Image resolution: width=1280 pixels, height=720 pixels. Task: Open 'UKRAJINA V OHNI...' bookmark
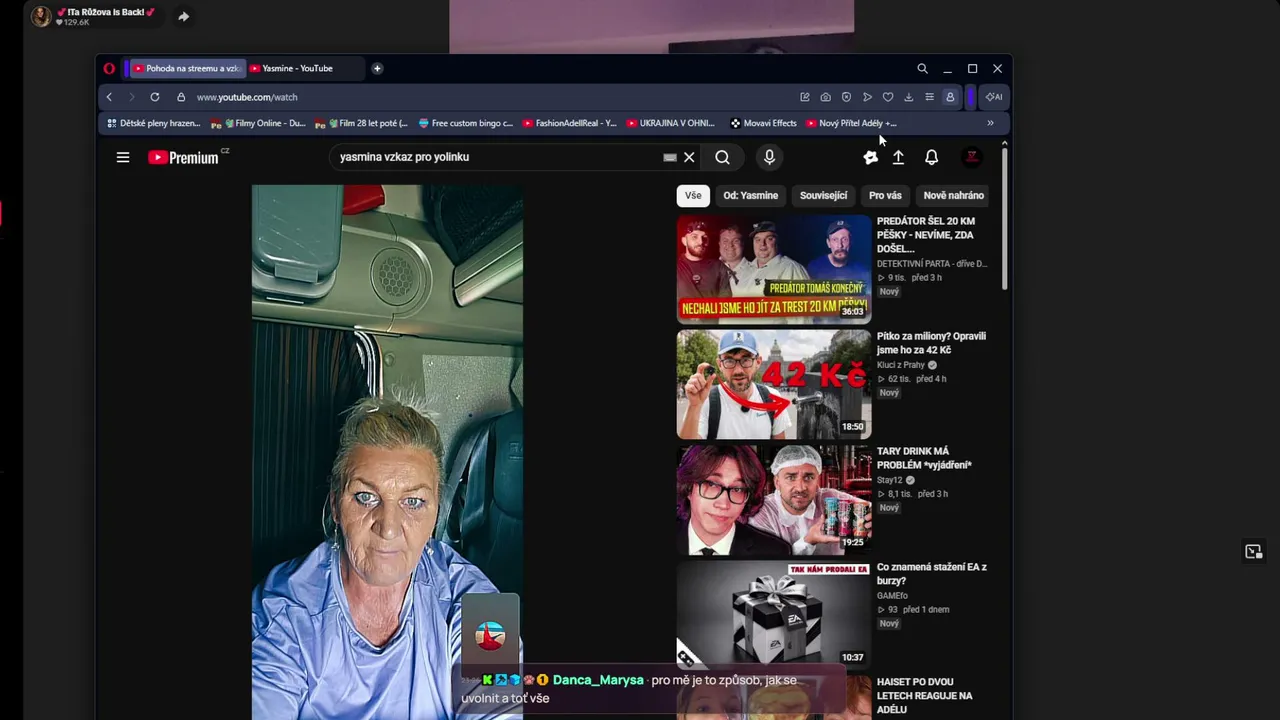pyautogui.click(x=671, y=123)
